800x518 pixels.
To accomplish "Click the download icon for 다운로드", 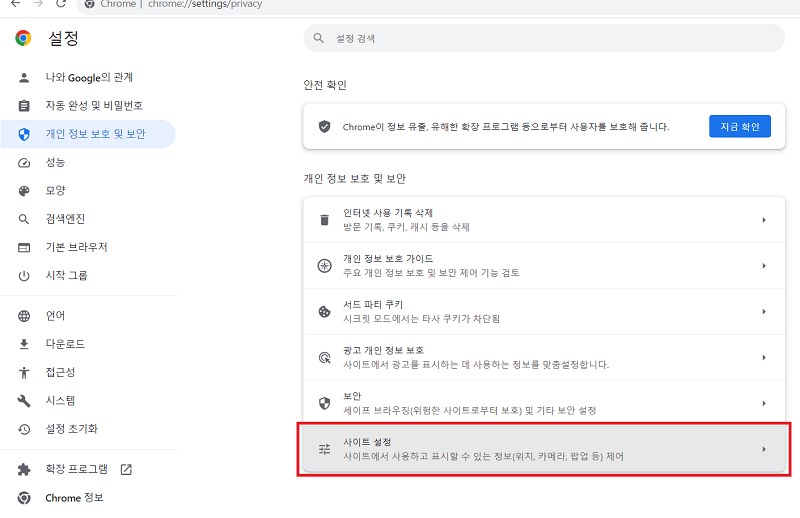I will tap(24, 344).
